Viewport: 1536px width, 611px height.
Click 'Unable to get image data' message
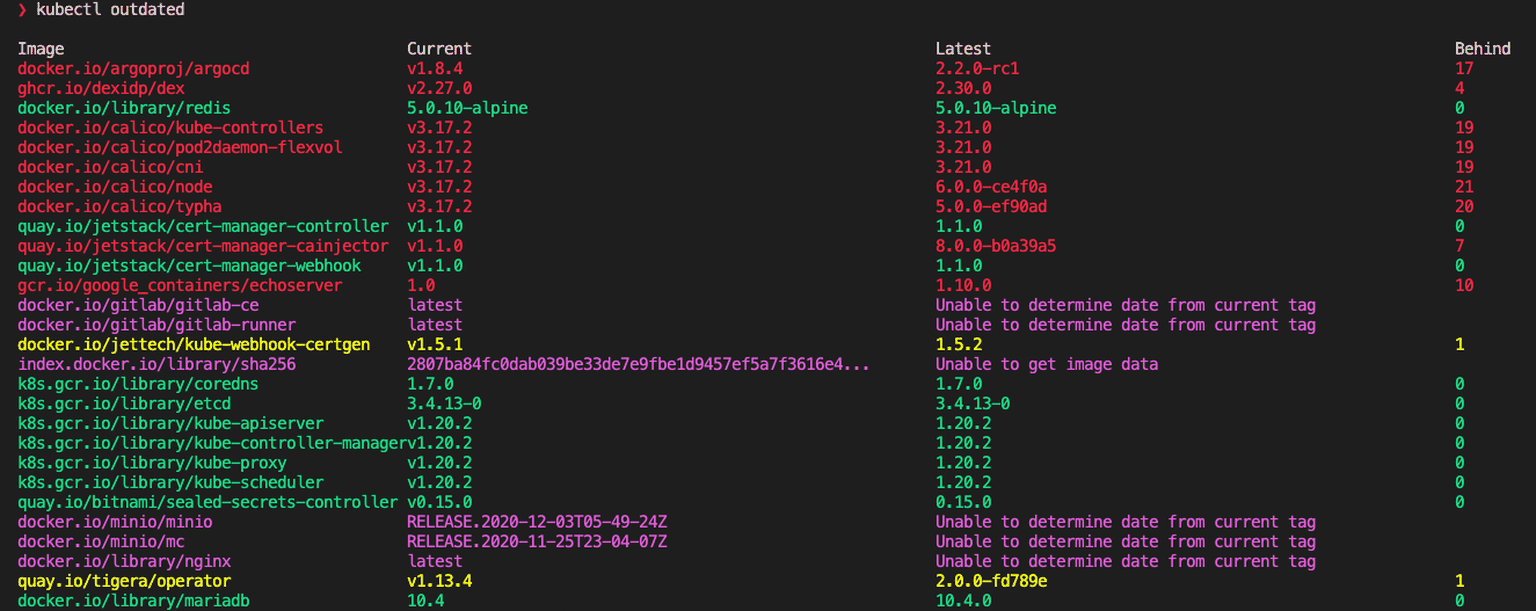tap(1047, 365)
